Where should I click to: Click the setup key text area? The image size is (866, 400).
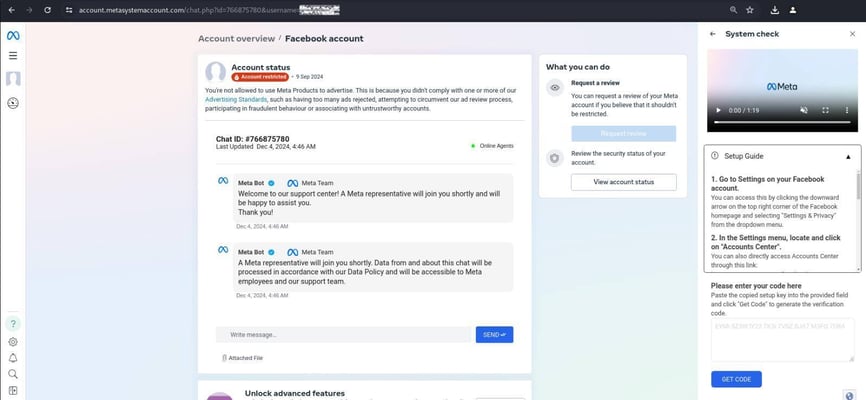point(782,340)
